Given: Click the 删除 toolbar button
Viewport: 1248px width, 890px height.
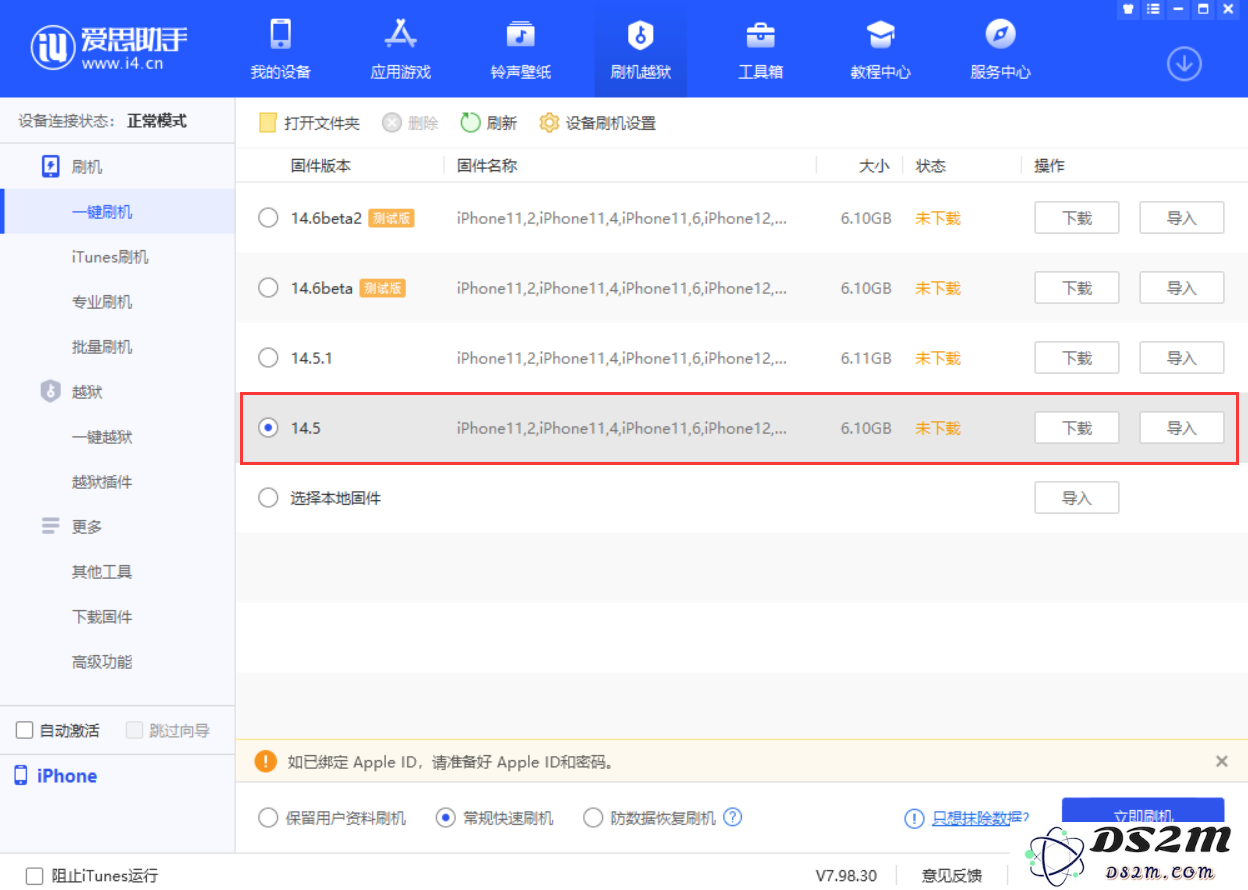Looking at the screenshot, I should [x=410, y=123].
